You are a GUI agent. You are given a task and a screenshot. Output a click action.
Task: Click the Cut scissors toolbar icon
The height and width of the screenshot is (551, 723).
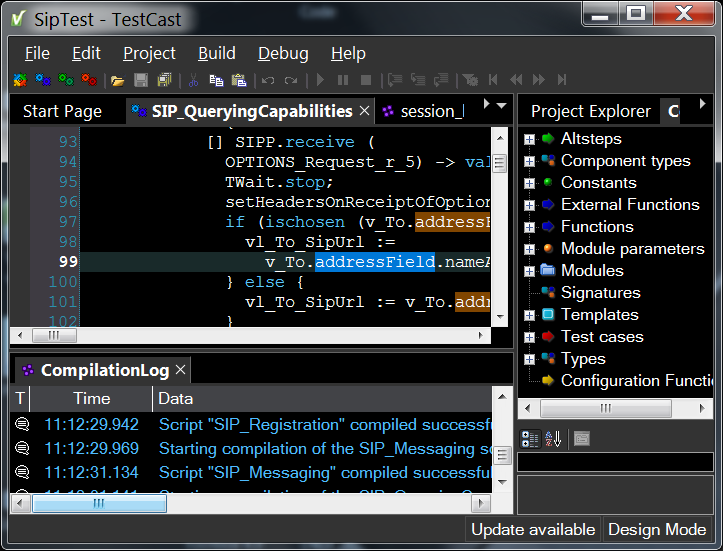[192, 80]
